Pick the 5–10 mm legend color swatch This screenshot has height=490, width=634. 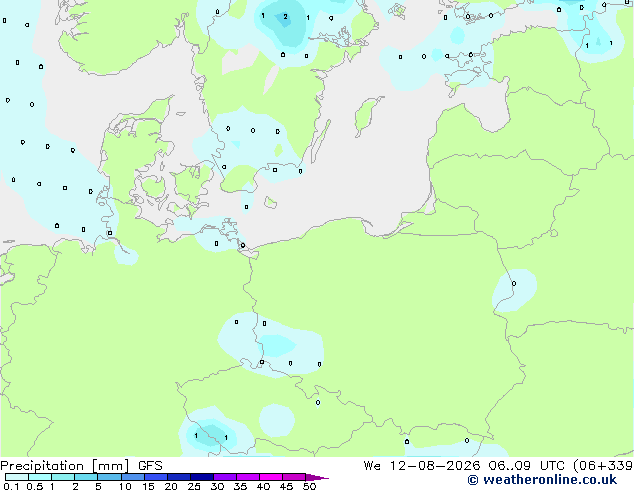click(x=109, y=477)
